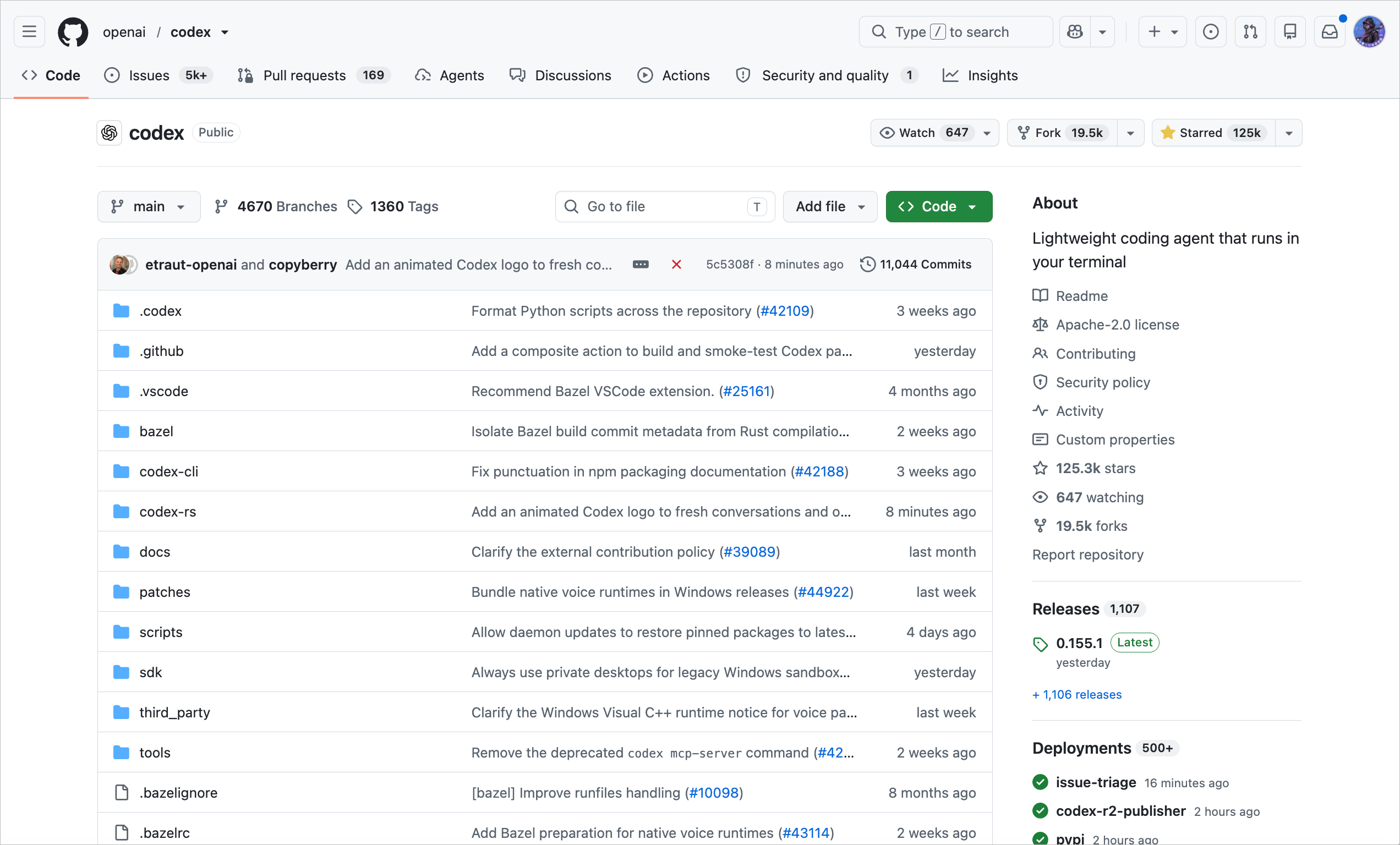
Task: Expand commit message ellipsis button
Action: pyautogui.click(x=641, y=264)
